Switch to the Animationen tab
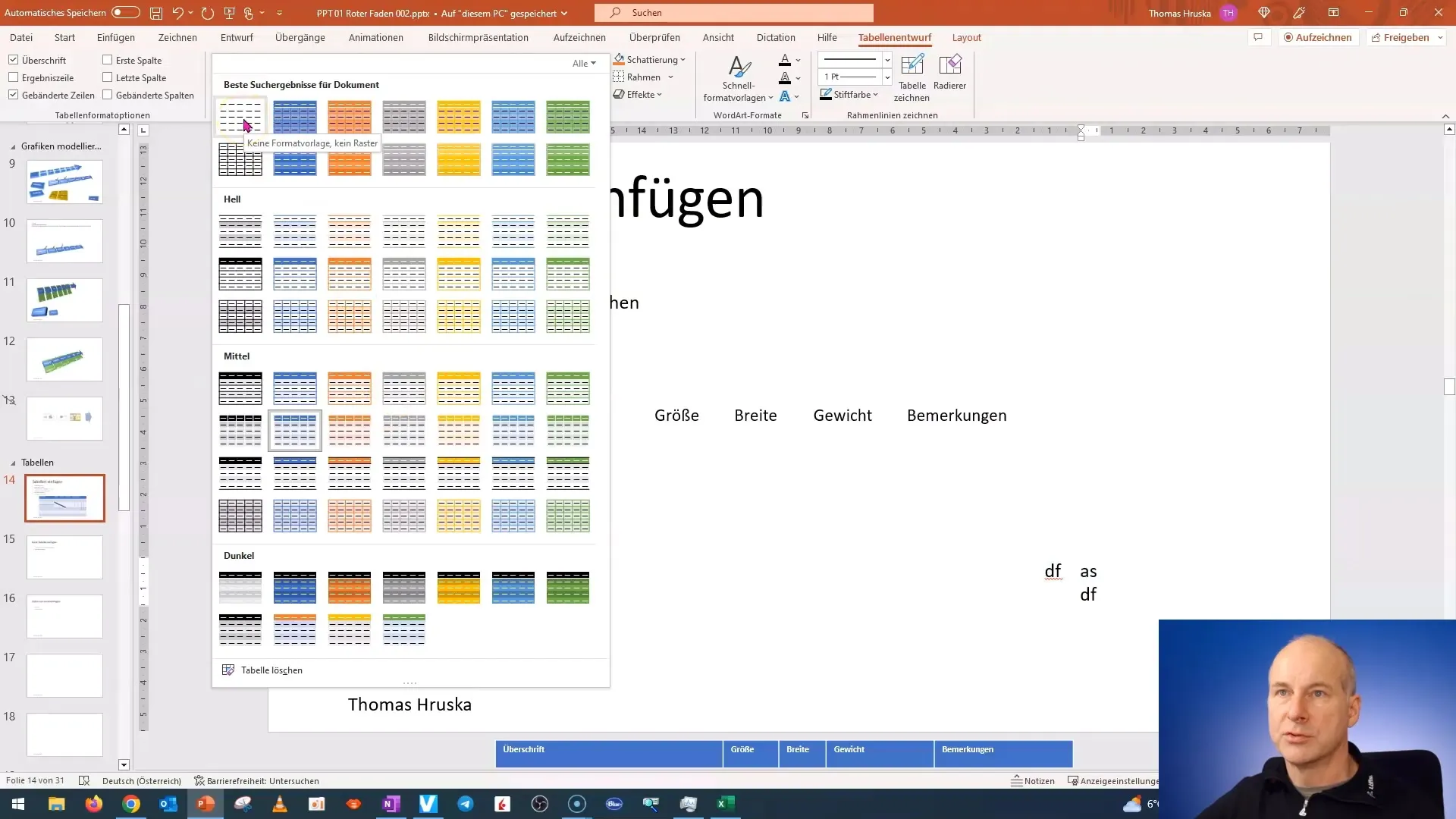Screen dimensions: 1456x819 [x=376, y=37]
